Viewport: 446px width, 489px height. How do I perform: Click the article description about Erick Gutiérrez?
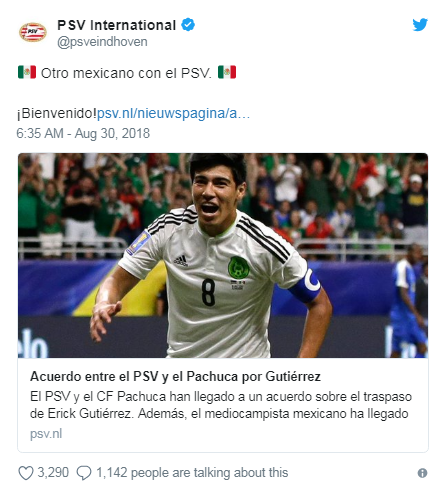(x=221, y=405)
